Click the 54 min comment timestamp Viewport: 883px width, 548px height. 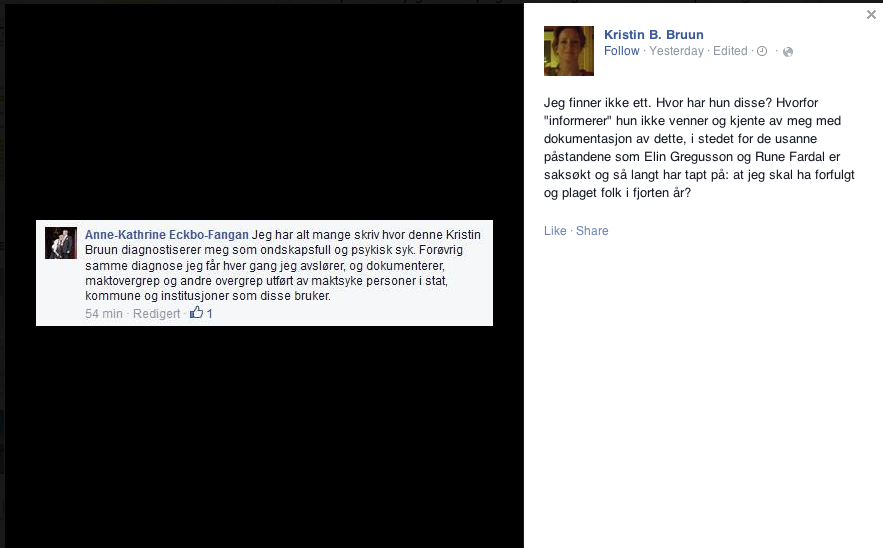pyautogui.click(x=104, y=314)
